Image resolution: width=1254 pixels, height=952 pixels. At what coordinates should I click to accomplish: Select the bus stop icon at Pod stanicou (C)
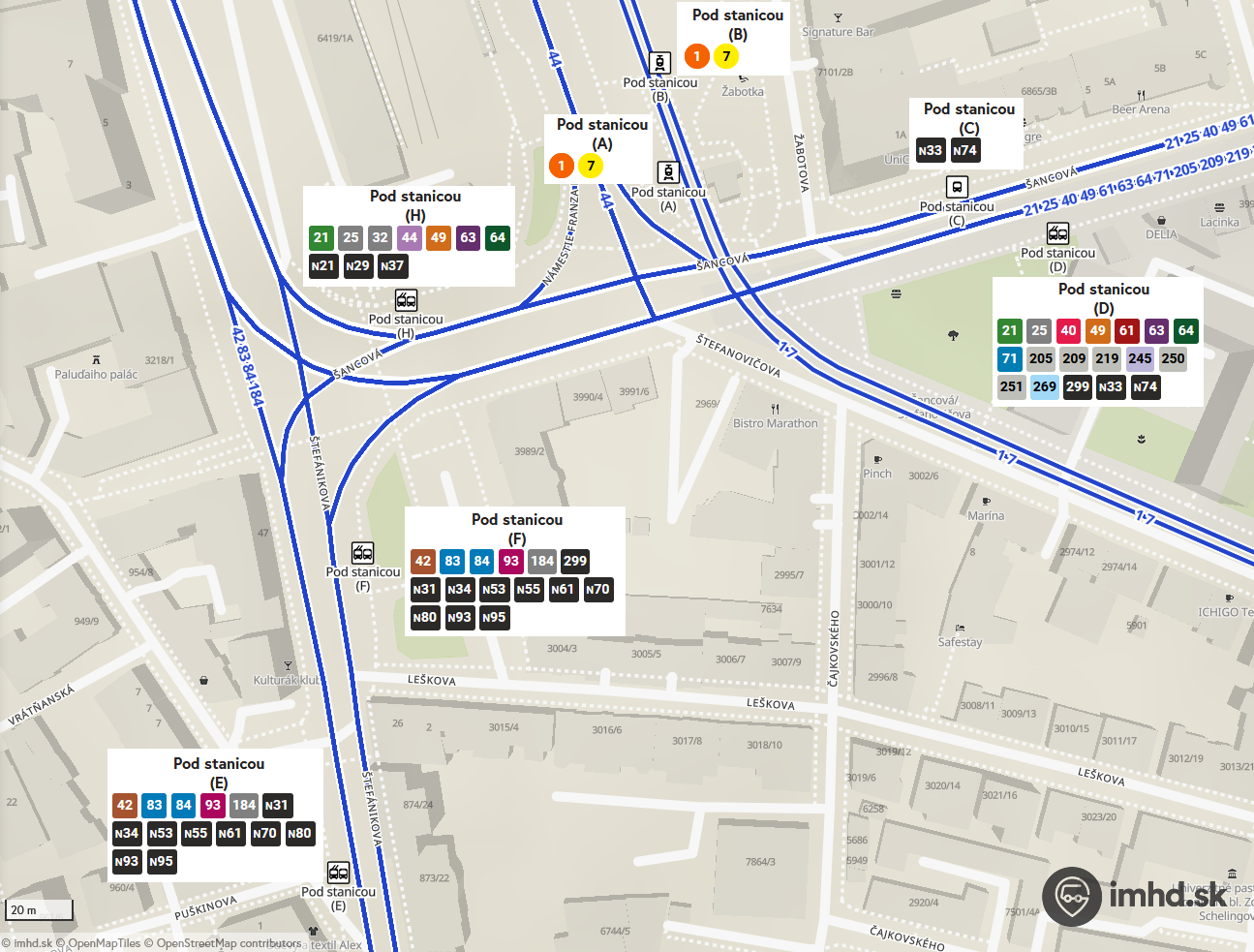click(957, 187)
